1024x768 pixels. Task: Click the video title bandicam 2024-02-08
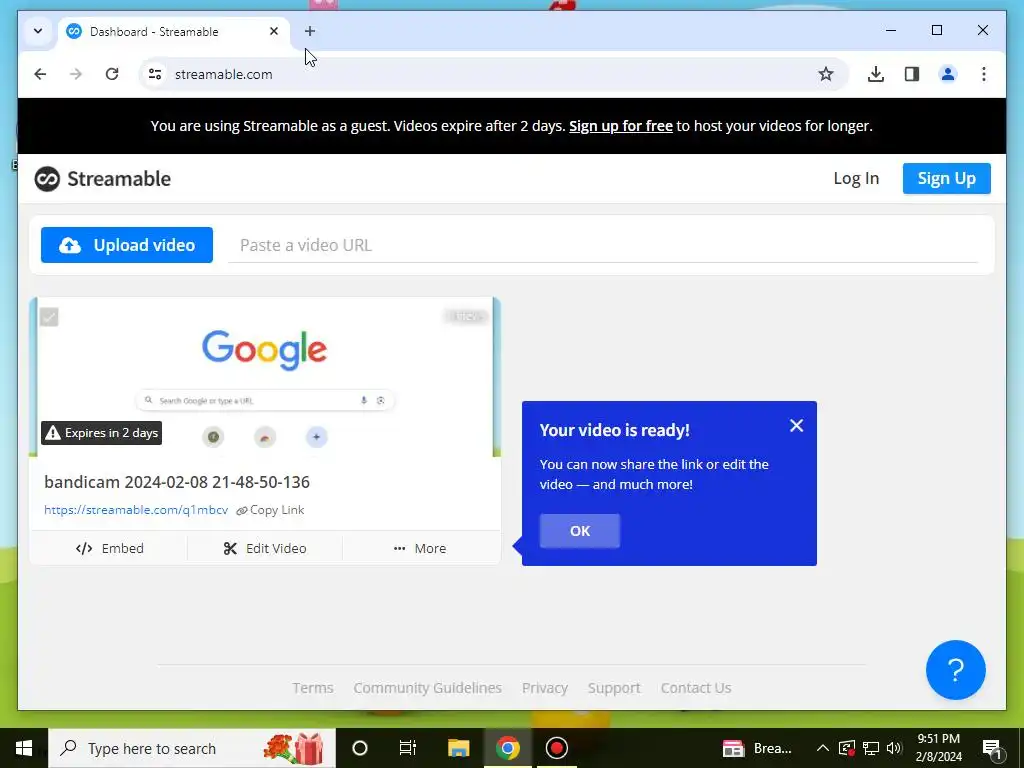(x=177, y=482)
